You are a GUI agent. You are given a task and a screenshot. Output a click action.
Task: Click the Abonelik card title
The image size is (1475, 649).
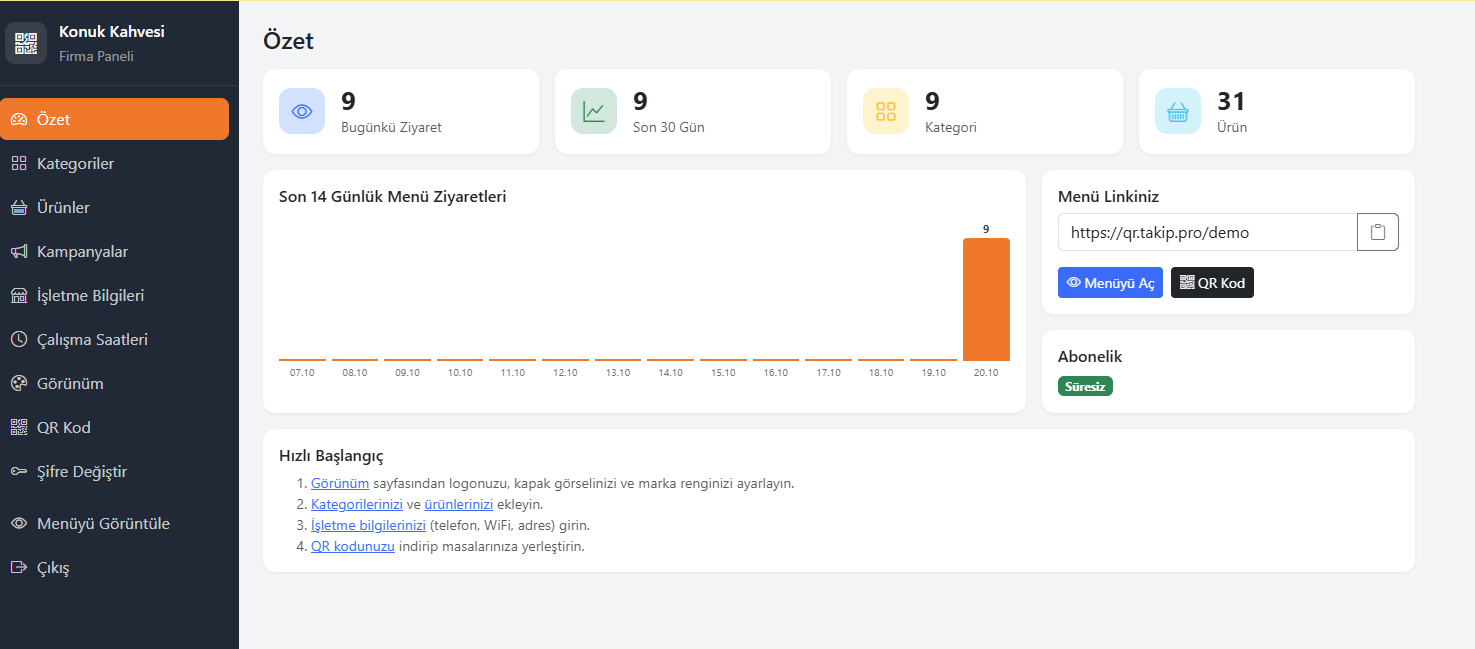tap(1090, 356)
